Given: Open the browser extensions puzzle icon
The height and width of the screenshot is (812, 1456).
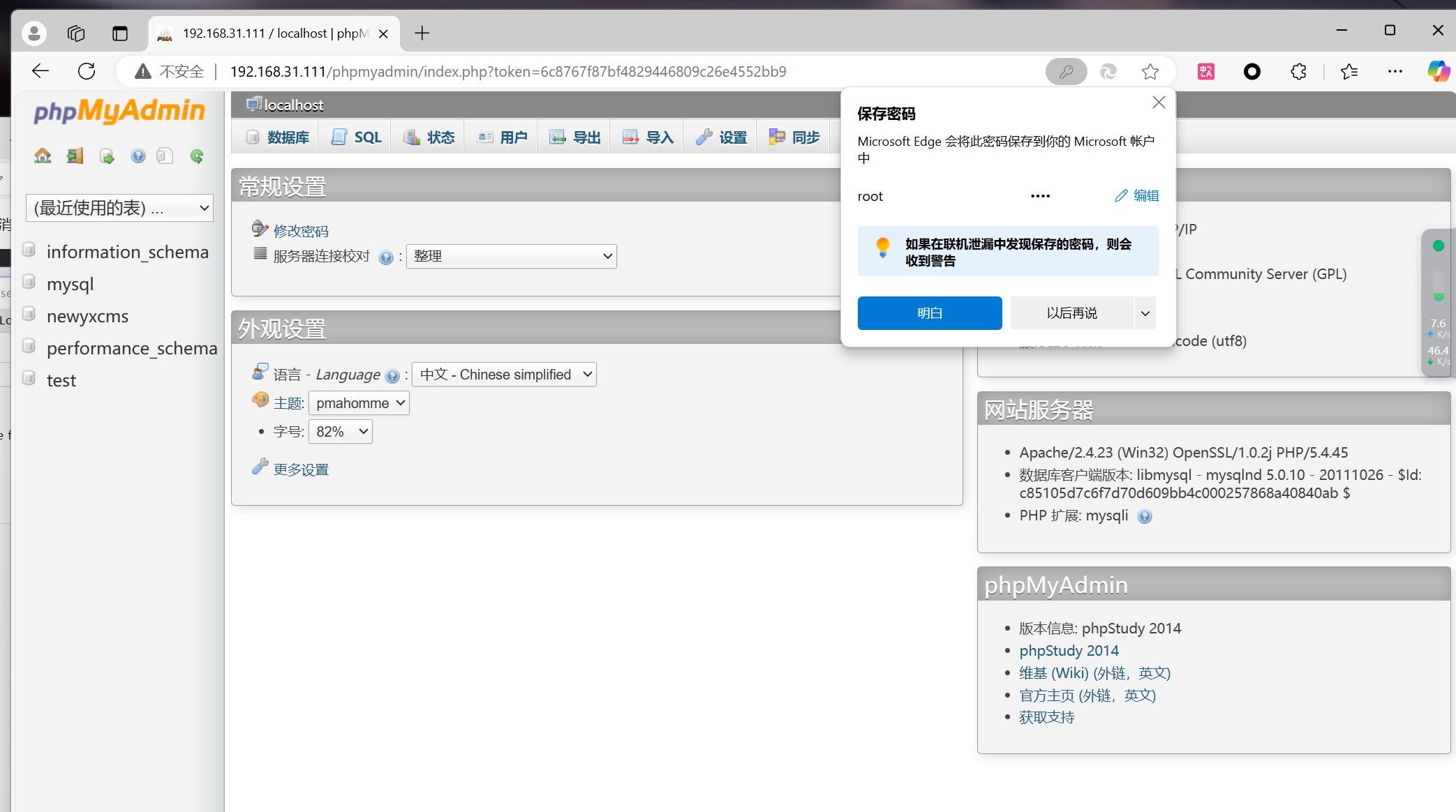Looking at the screenshot, I should click(1298, 71).
